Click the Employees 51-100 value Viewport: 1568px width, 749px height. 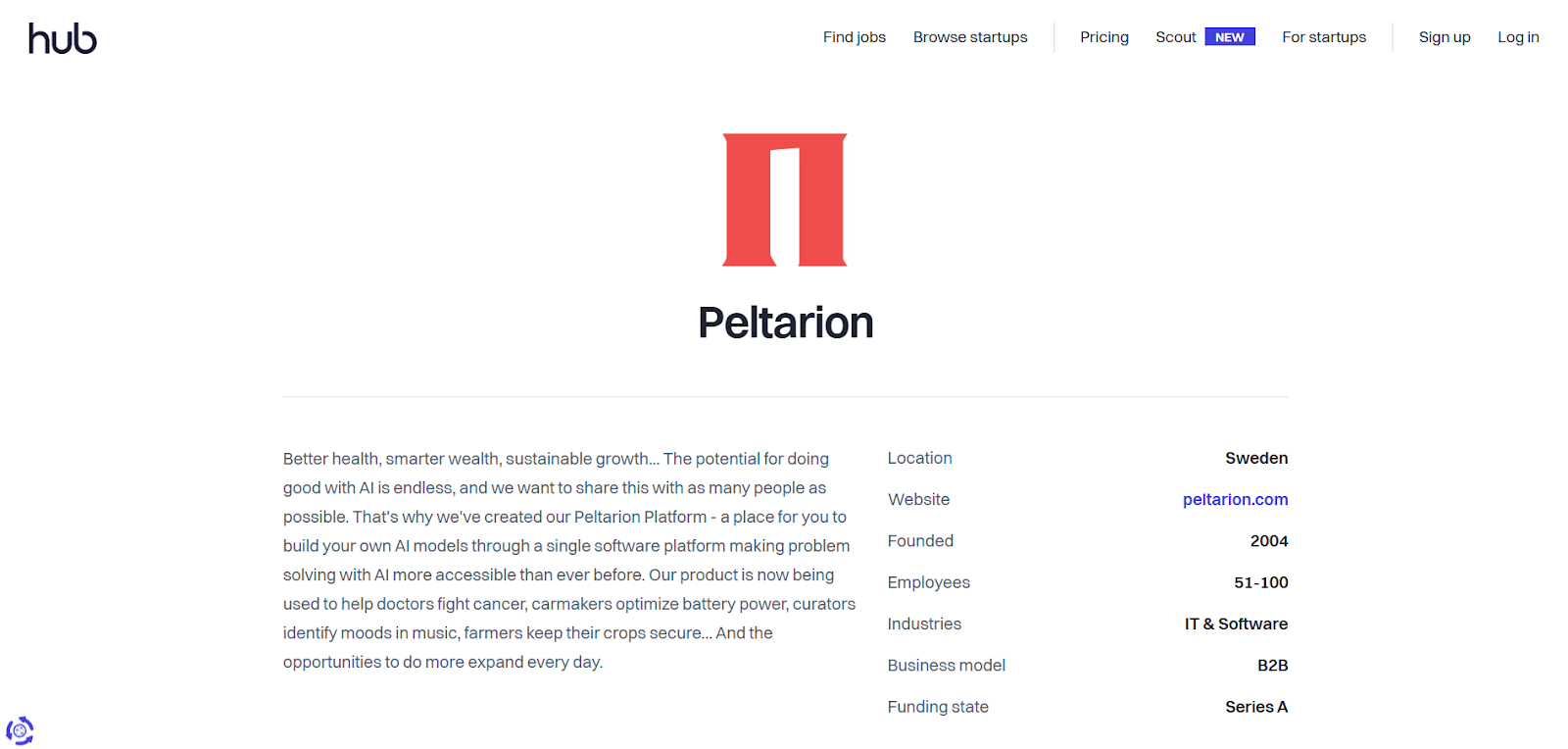click(x=1261, y=581)
